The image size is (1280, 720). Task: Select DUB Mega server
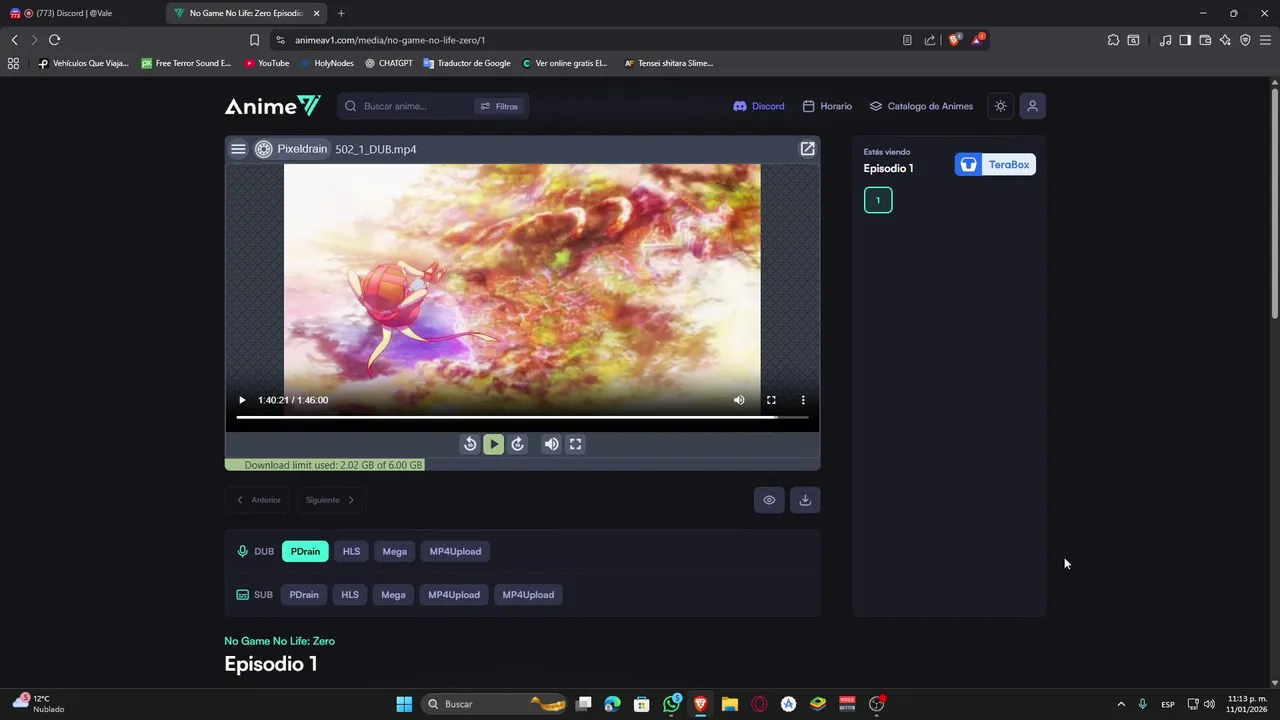(x=394, y=551)
